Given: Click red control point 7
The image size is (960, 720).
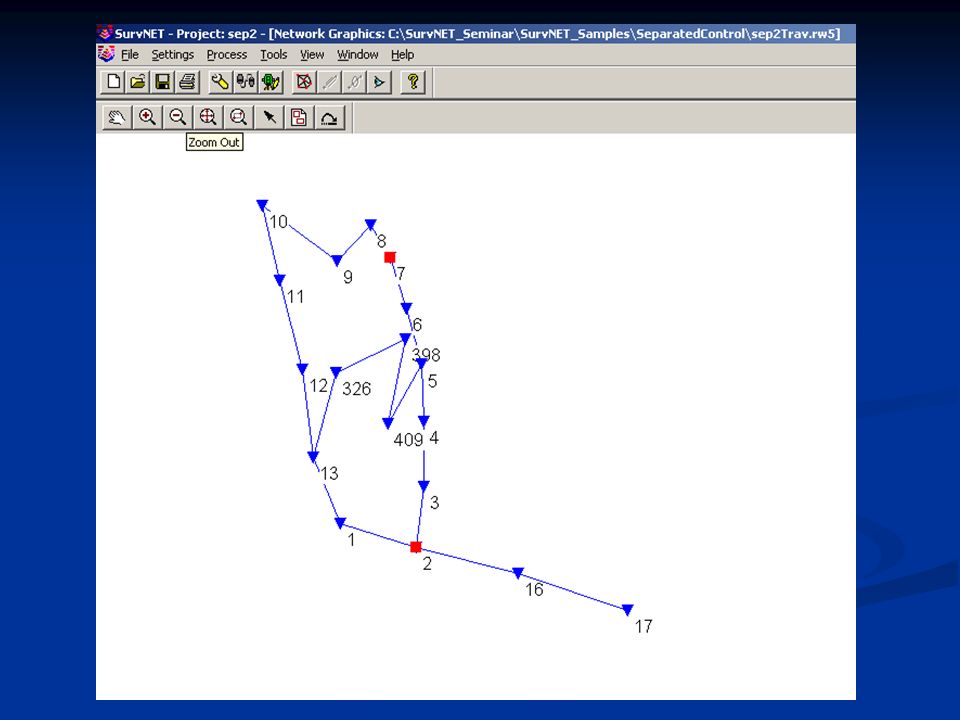Looking at the screenshot, I should click(390, 257).
